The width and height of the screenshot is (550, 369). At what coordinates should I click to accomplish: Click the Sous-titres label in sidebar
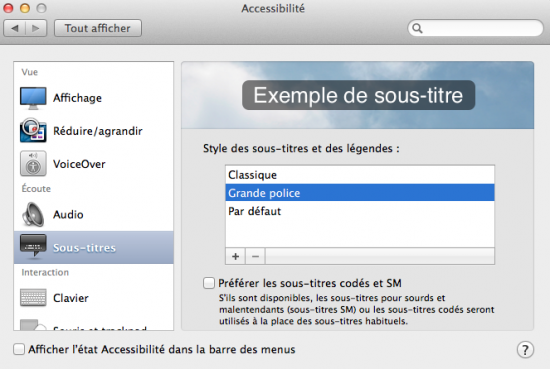click(85, 248)
